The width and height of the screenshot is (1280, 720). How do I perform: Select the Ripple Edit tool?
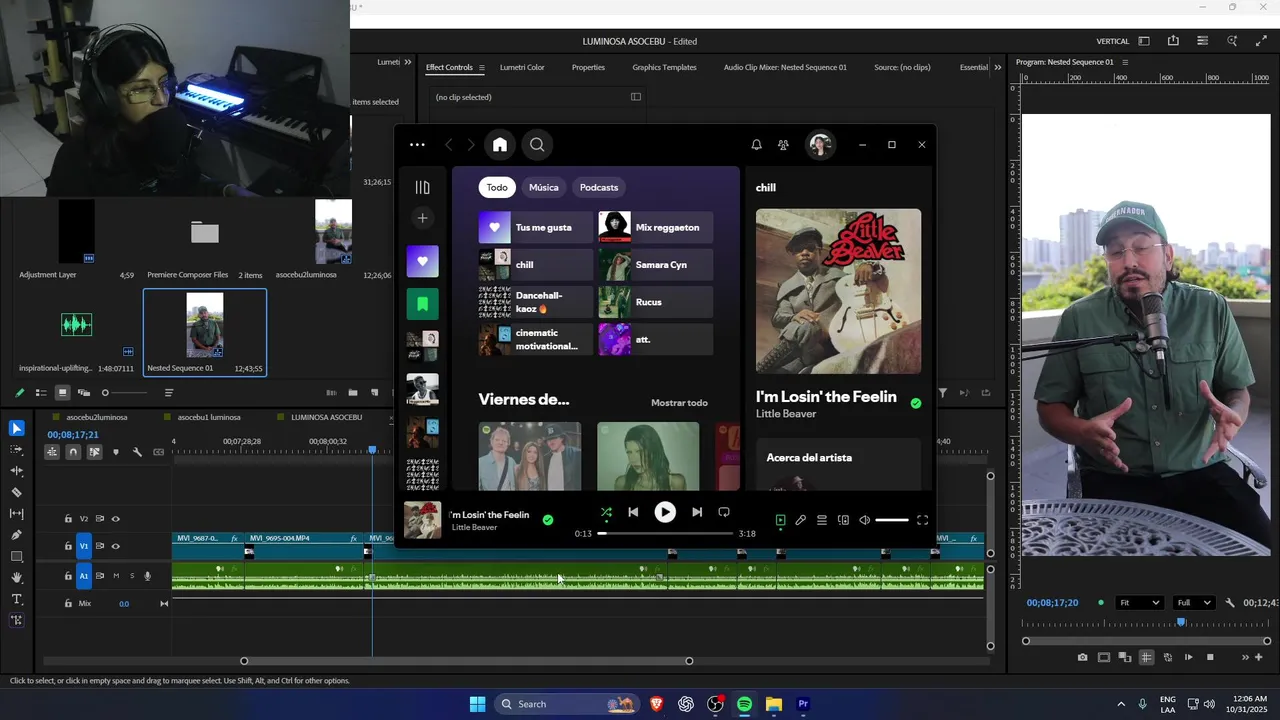(17, 471)
